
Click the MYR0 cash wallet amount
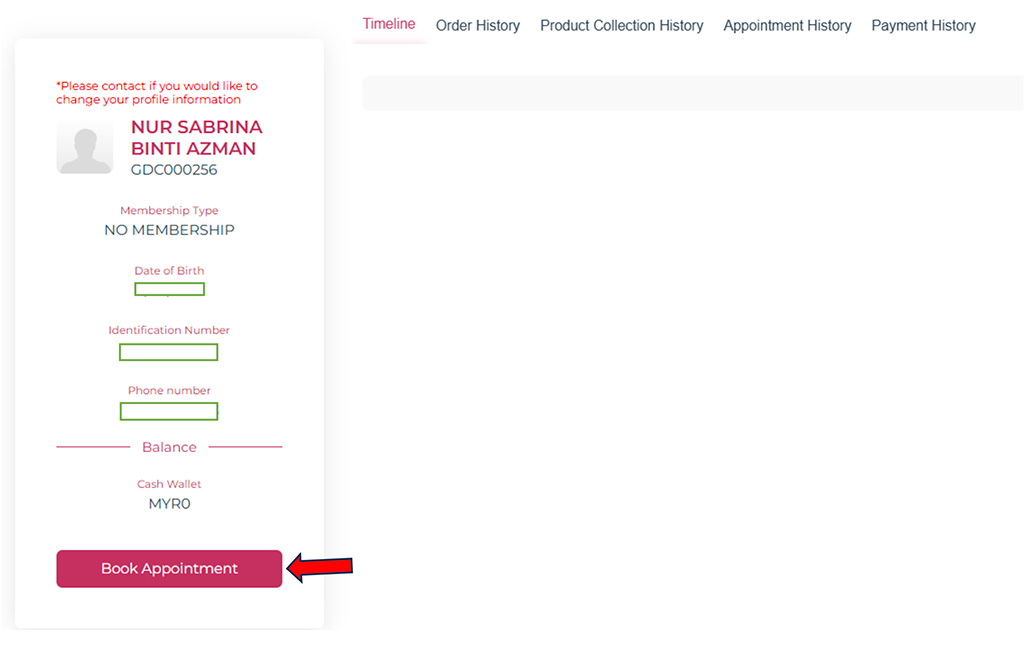(169, 504)
